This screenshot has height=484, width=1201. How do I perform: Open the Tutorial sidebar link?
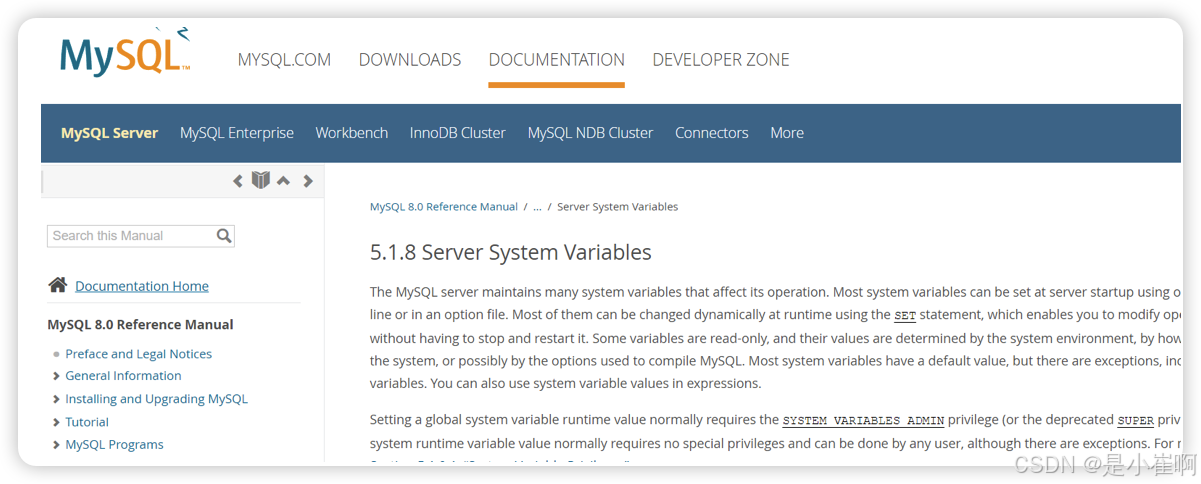[87, 422]
